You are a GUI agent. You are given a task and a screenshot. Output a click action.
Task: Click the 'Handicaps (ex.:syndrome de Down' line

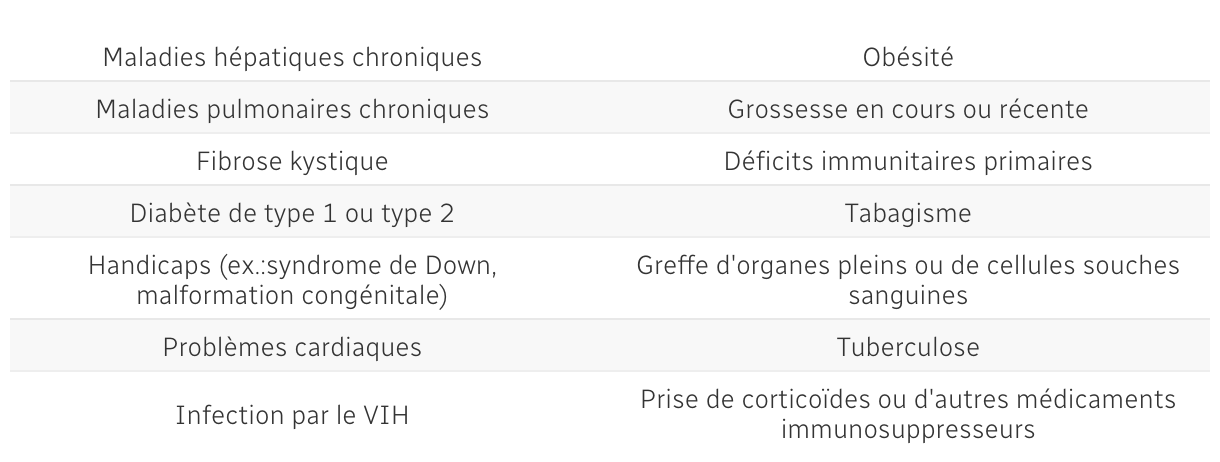[x=292, y=267]
